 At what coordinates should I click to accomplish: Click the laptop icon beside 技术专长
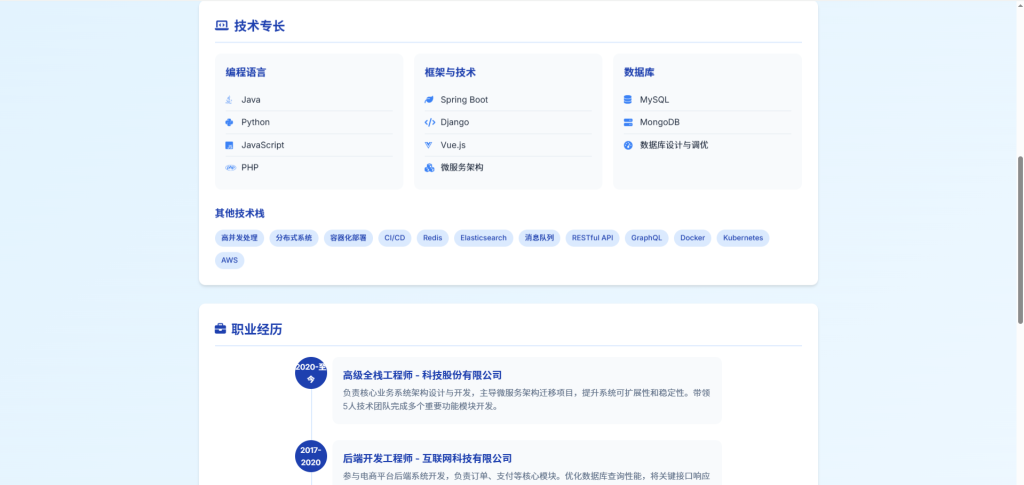click(x=221, y=26)
